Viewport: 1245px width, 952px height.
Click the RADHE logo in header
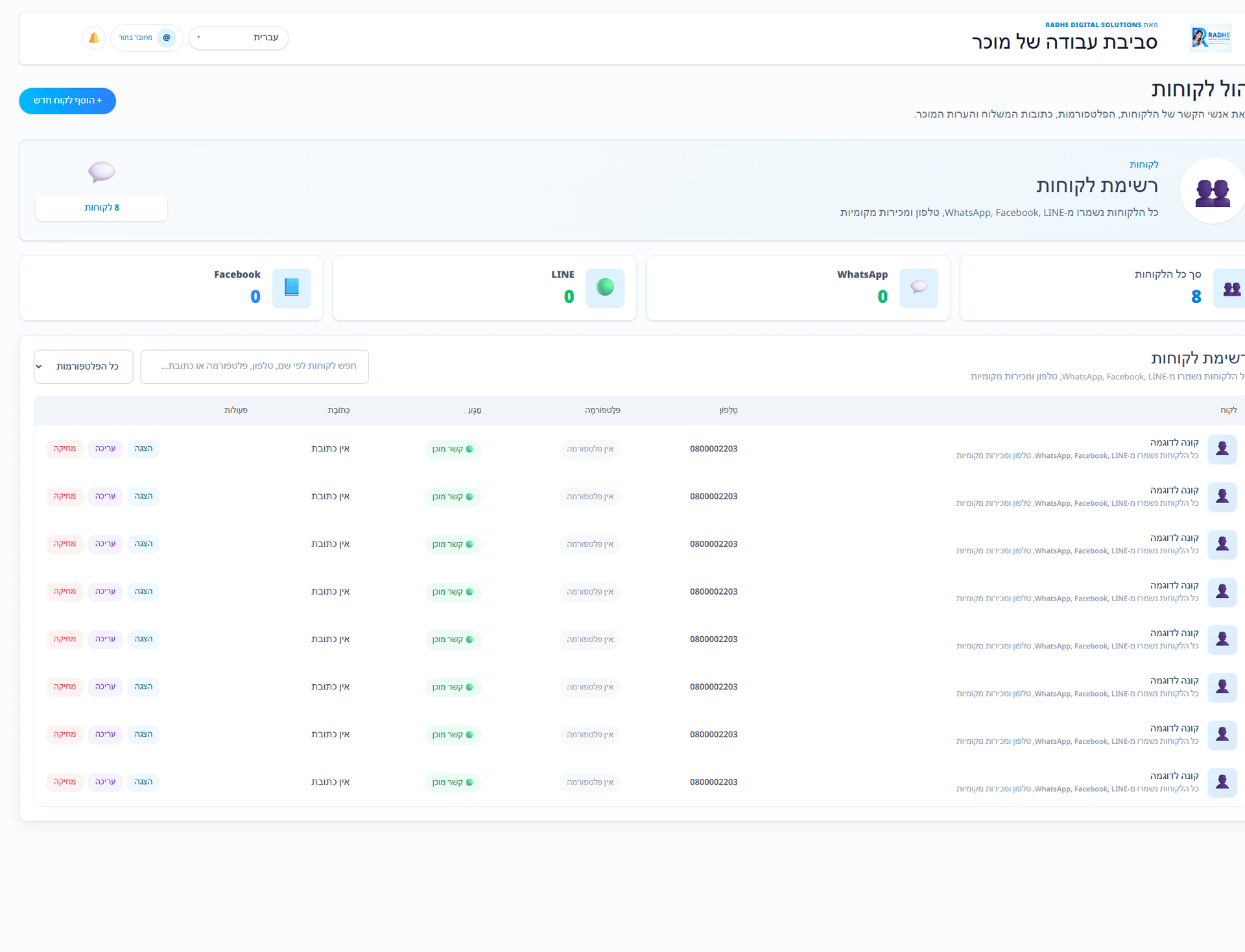tap(1211, 38)
